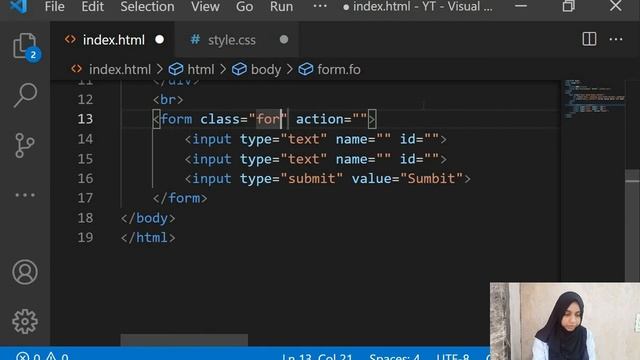The image size is (640, 360).
Task: Click the minimap code overview
Action: [594, 99]
